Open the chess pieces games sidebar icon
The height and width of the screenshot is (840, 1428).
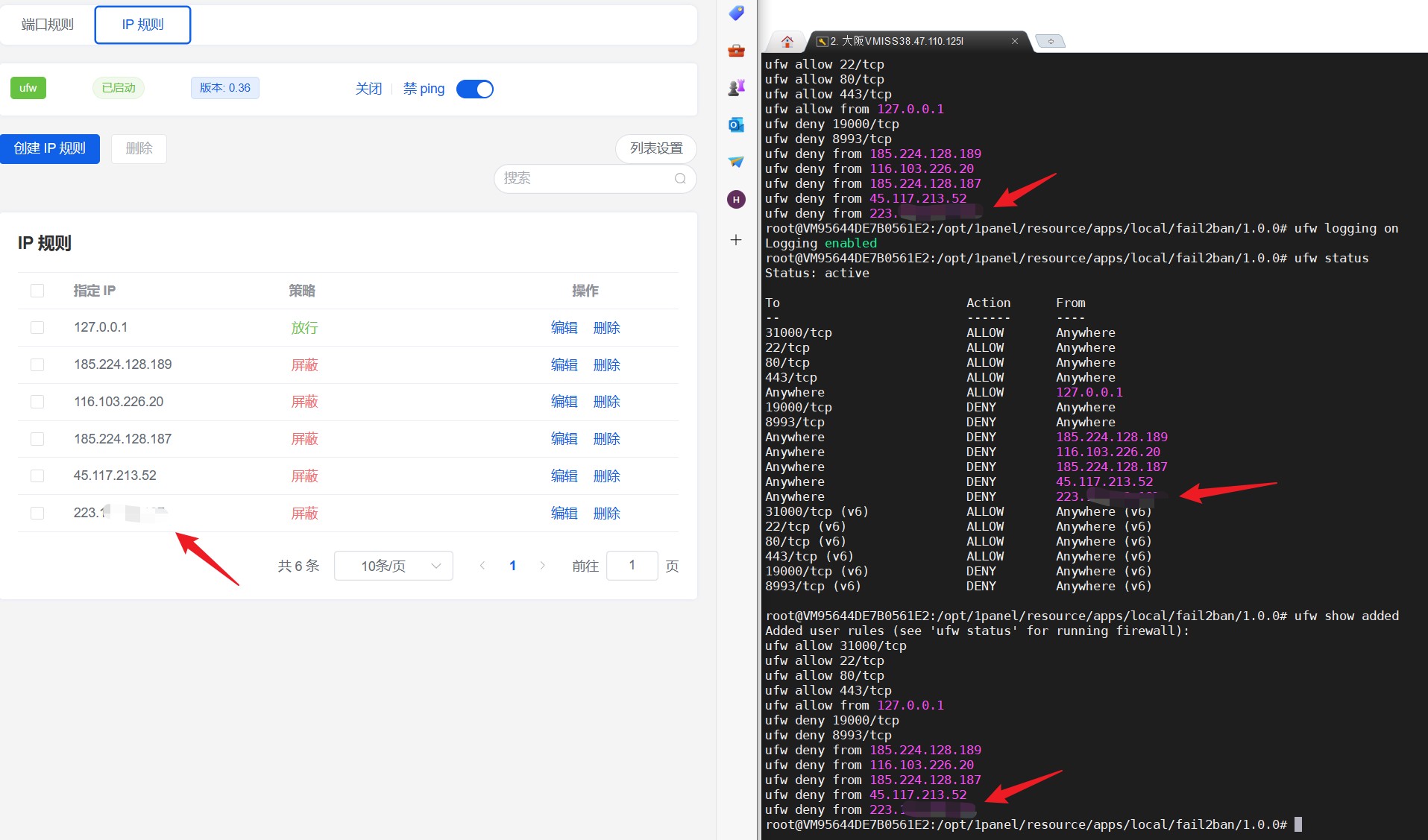[x=736, y=88]
